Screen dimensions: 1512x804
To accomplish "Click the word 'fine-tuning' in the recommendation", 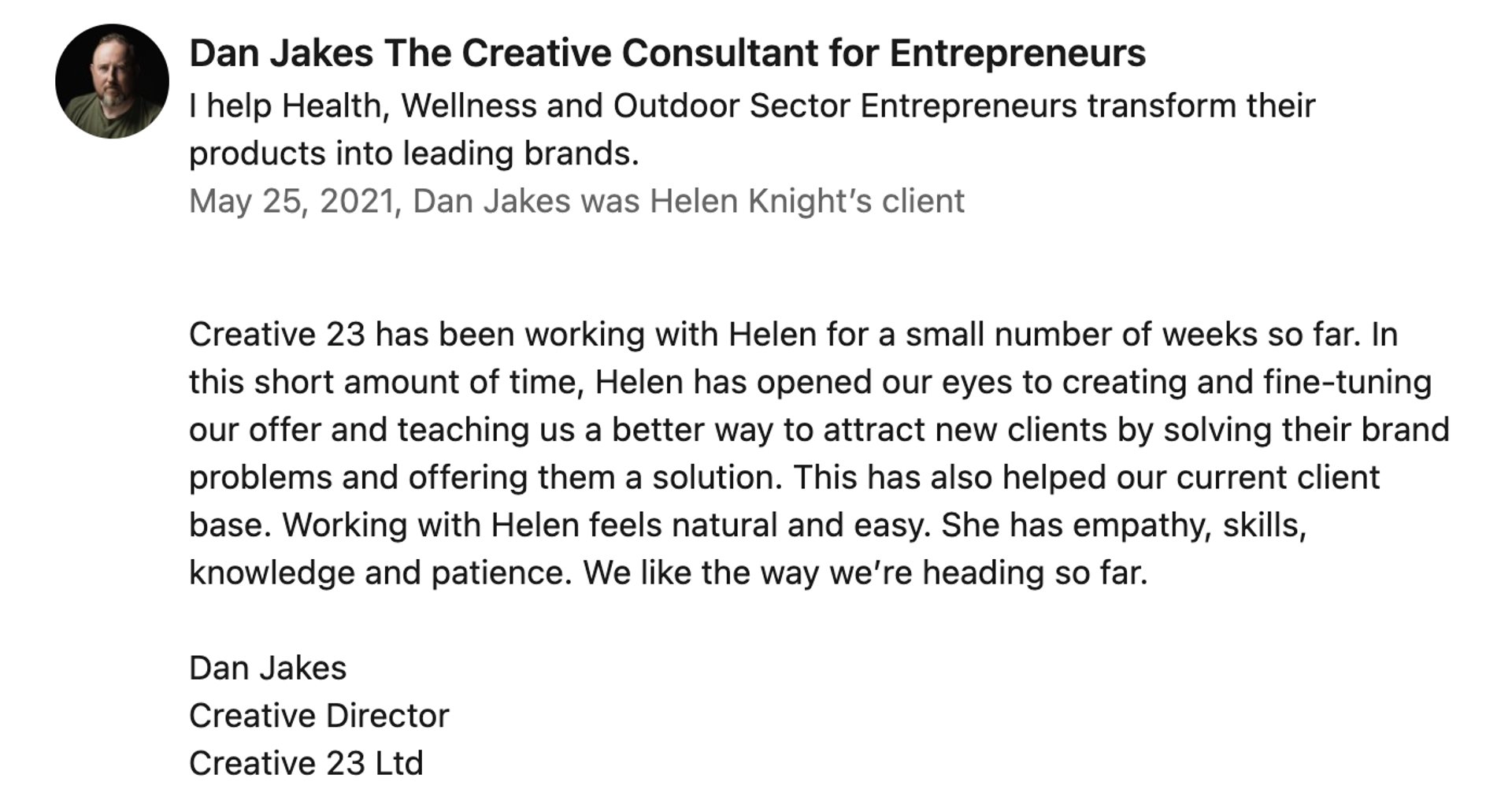I will point(1347,383).
